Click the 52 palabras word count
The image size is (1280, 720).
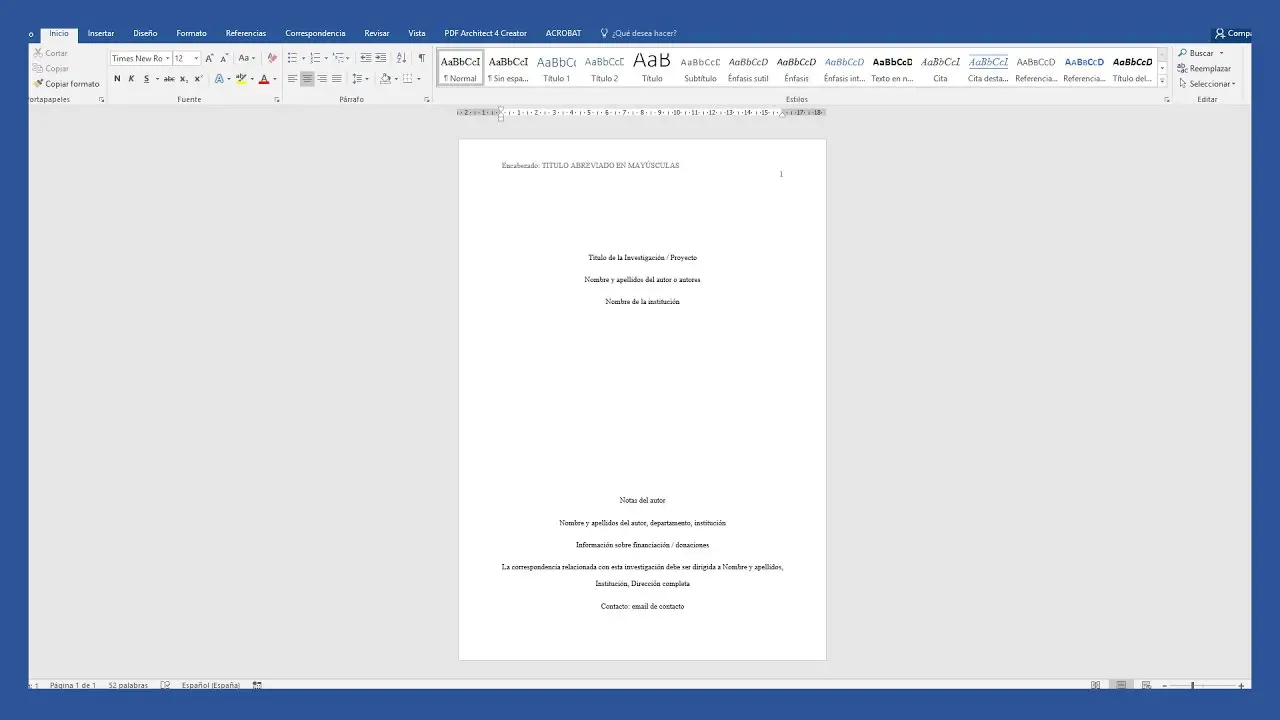click(128, 685)
